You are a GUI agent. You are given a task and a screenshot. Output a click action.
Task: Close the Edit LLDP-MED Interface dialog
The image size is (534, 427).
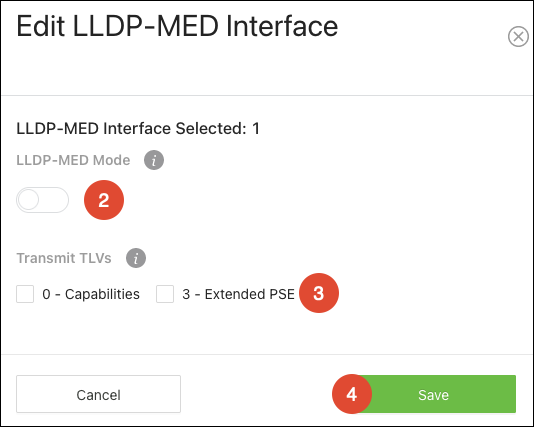(518, 36)
